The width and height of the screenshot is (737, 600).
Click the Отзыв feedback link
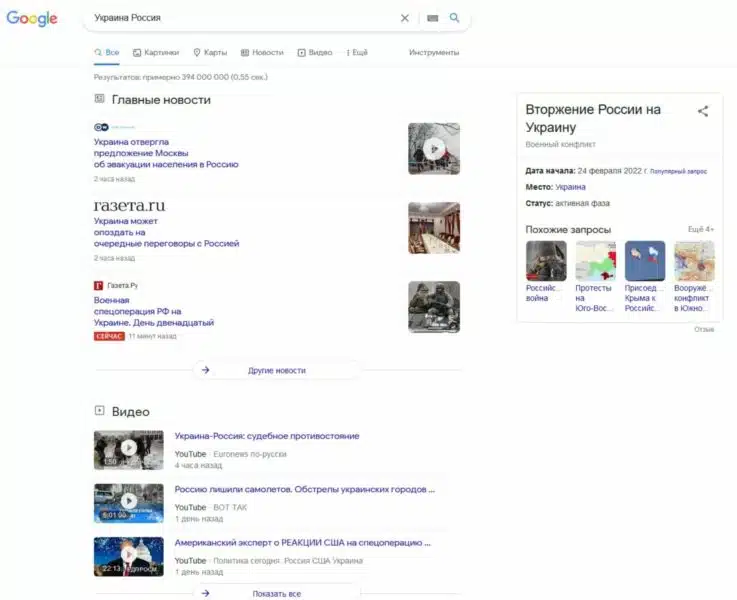[x=704, y=329]
